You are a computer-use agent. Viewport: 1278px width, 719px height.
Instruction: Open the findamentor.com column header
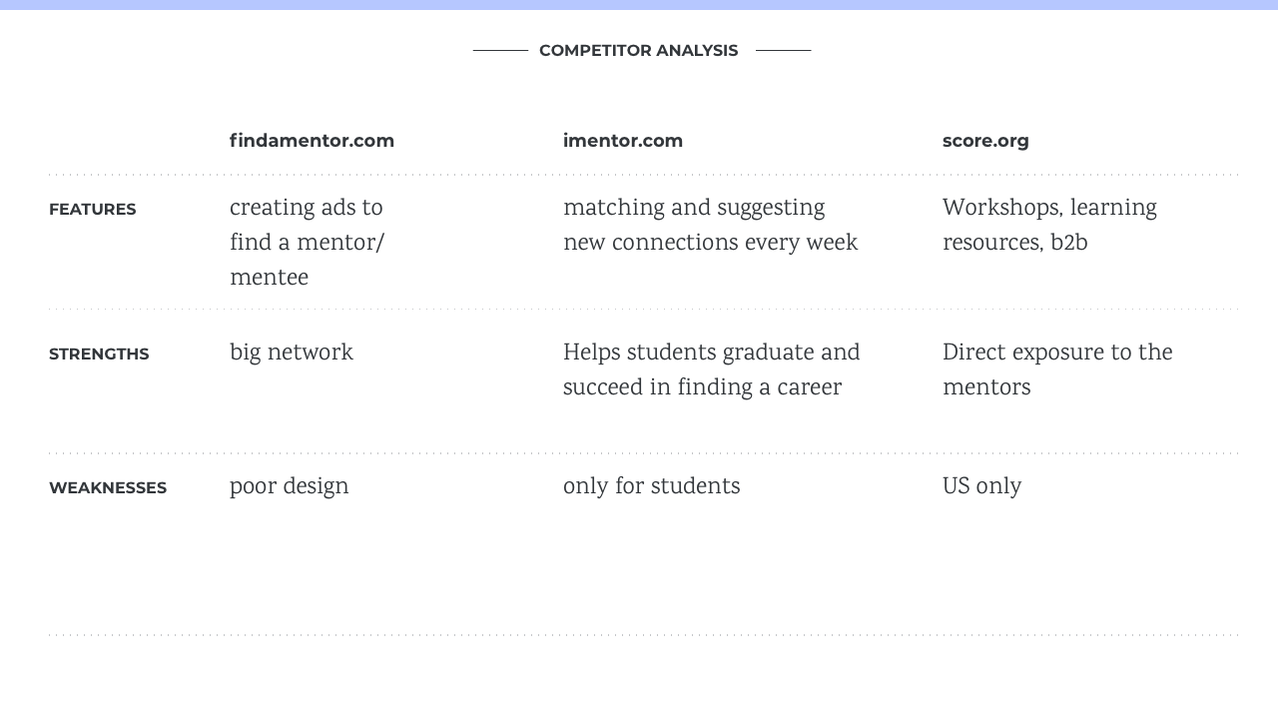click(x=312, y=141)
